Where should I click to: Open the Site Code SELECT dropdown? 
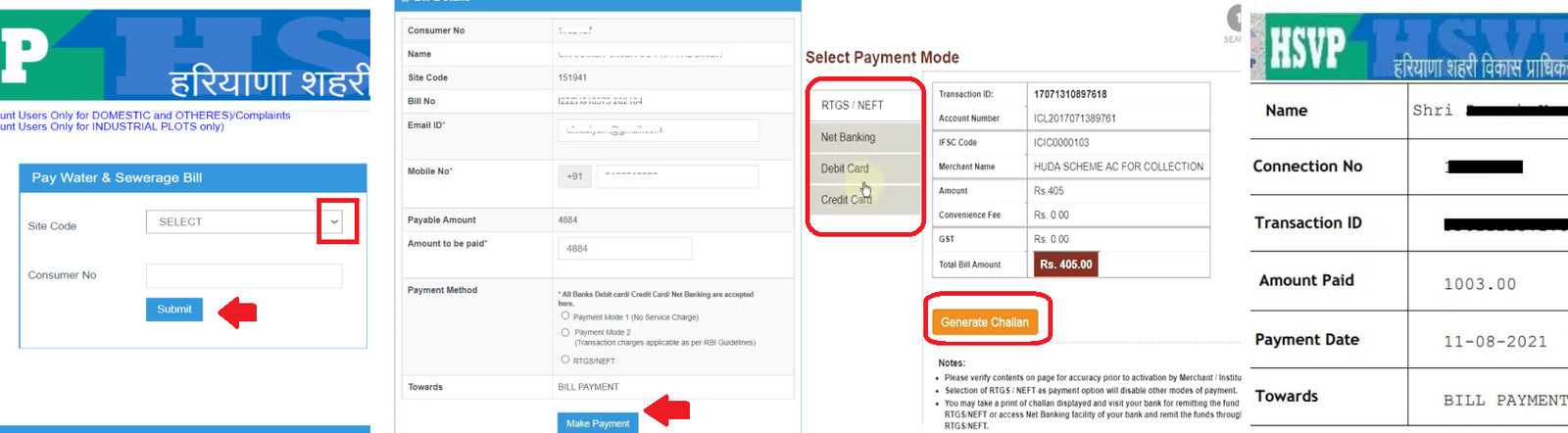(245, 222)
